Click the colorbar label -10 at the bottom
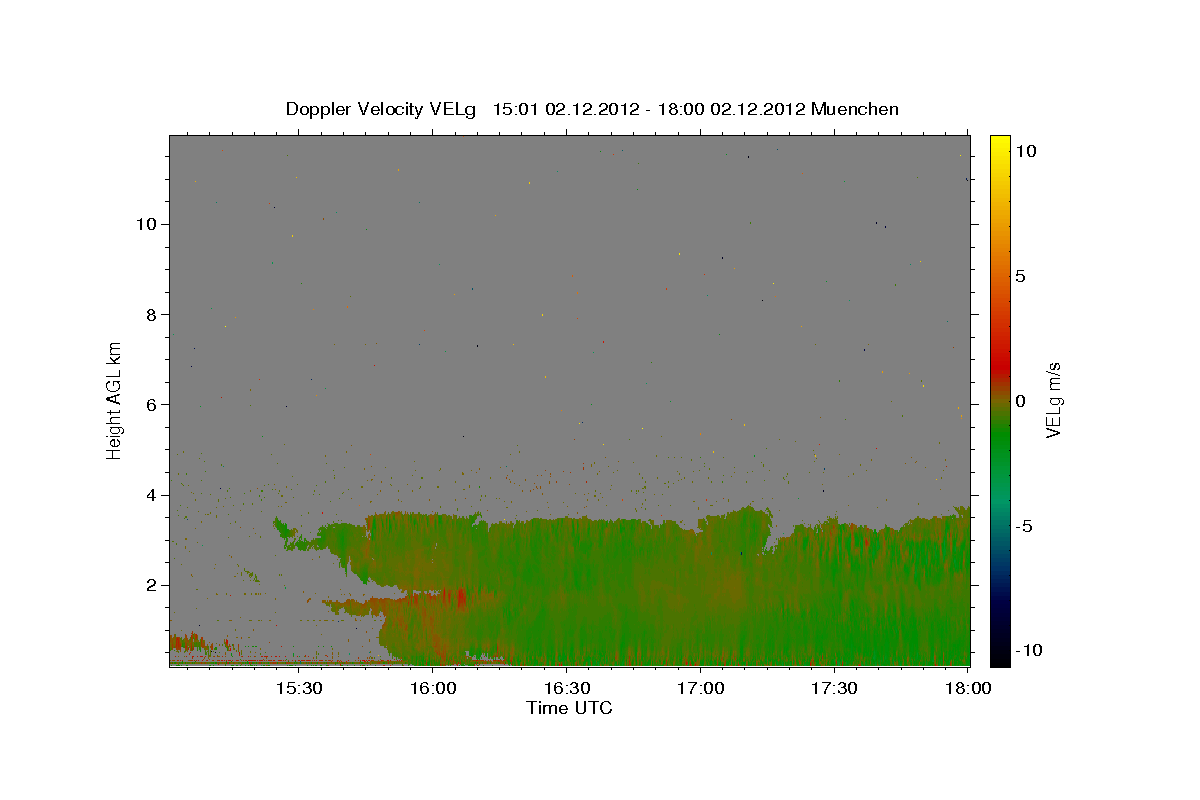 (1027, 650)
